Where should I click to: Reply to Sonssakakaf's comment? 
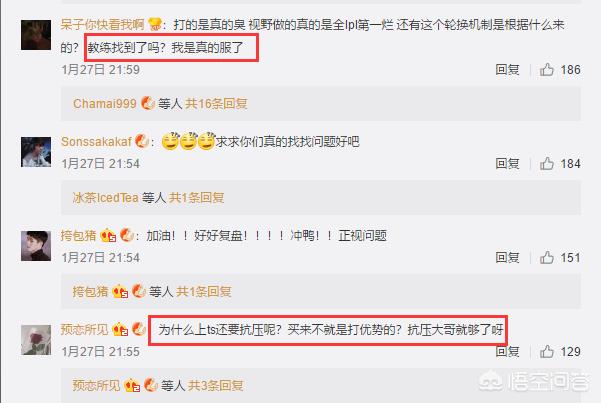click(507, 163)
